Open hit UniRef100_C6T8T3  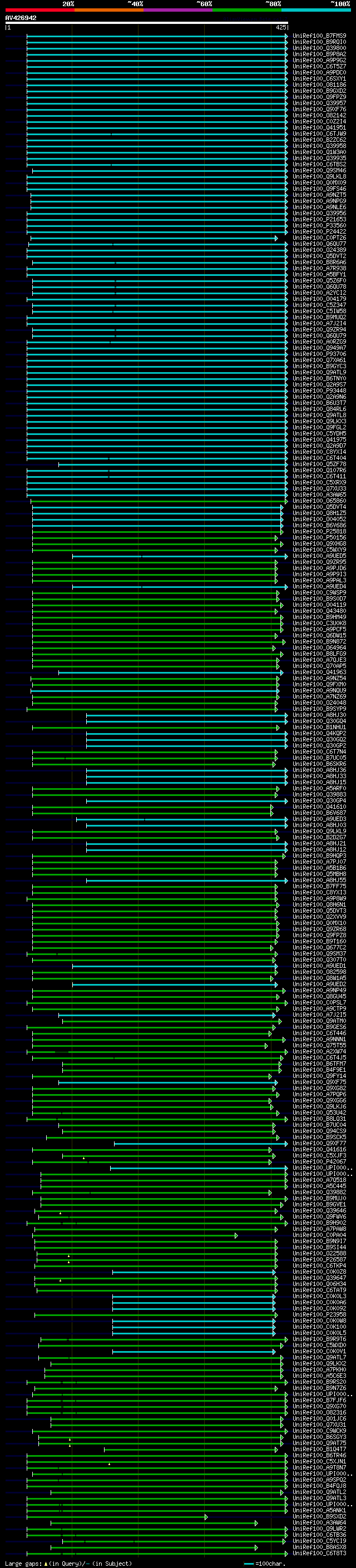point(319,1553)
